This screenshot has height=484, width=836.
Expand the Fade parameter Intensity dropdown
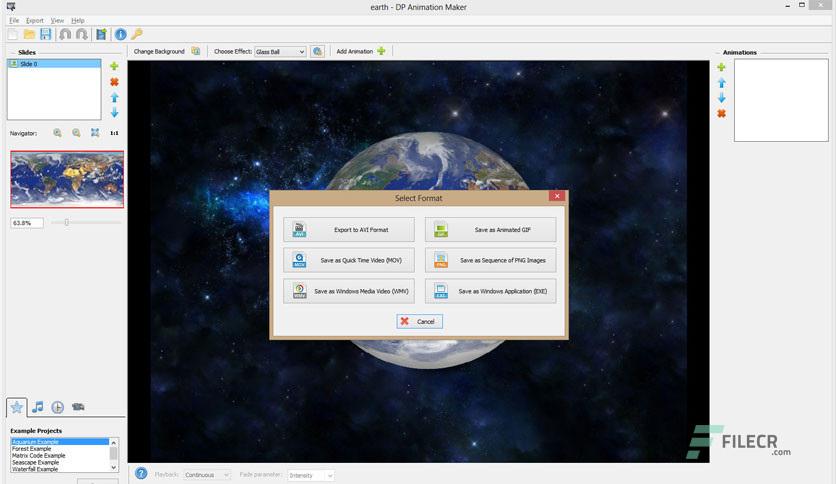(329, 475)
